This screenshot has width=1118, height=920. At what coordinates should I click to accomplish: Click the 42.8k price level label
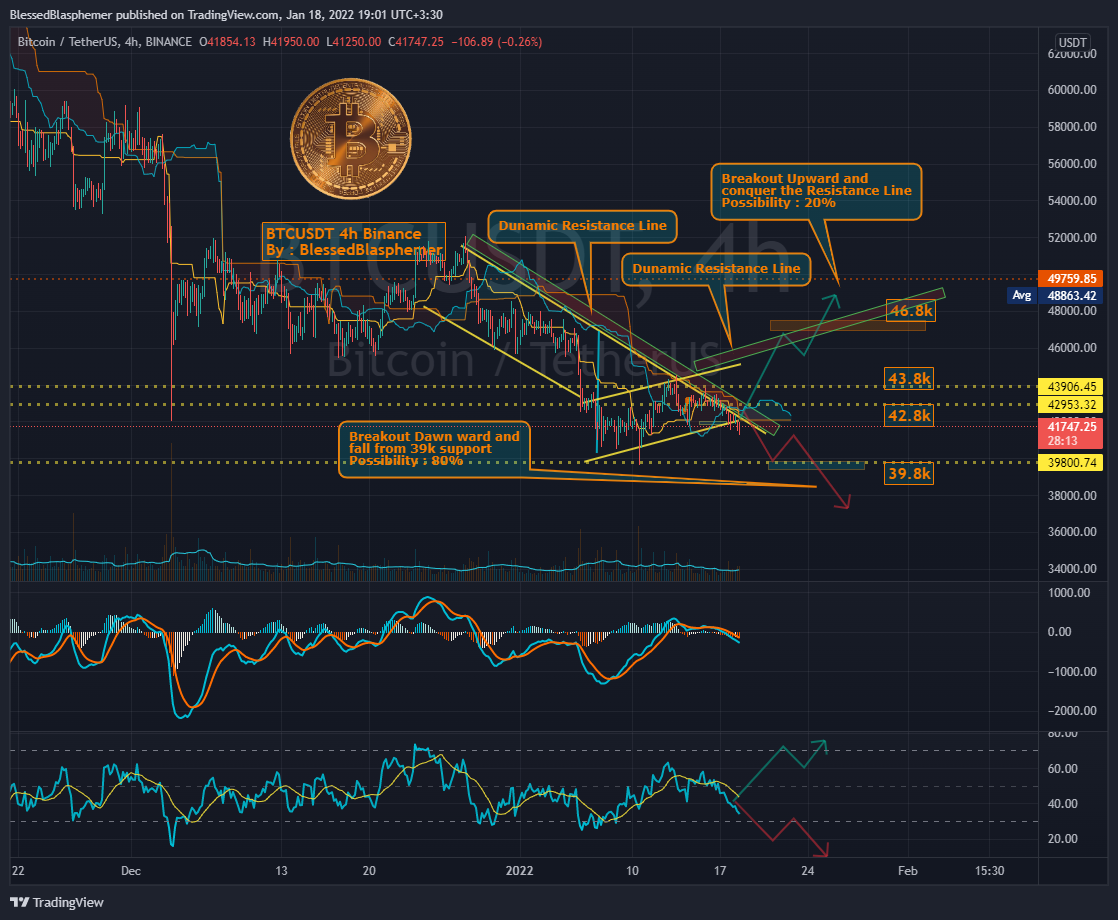909,415
